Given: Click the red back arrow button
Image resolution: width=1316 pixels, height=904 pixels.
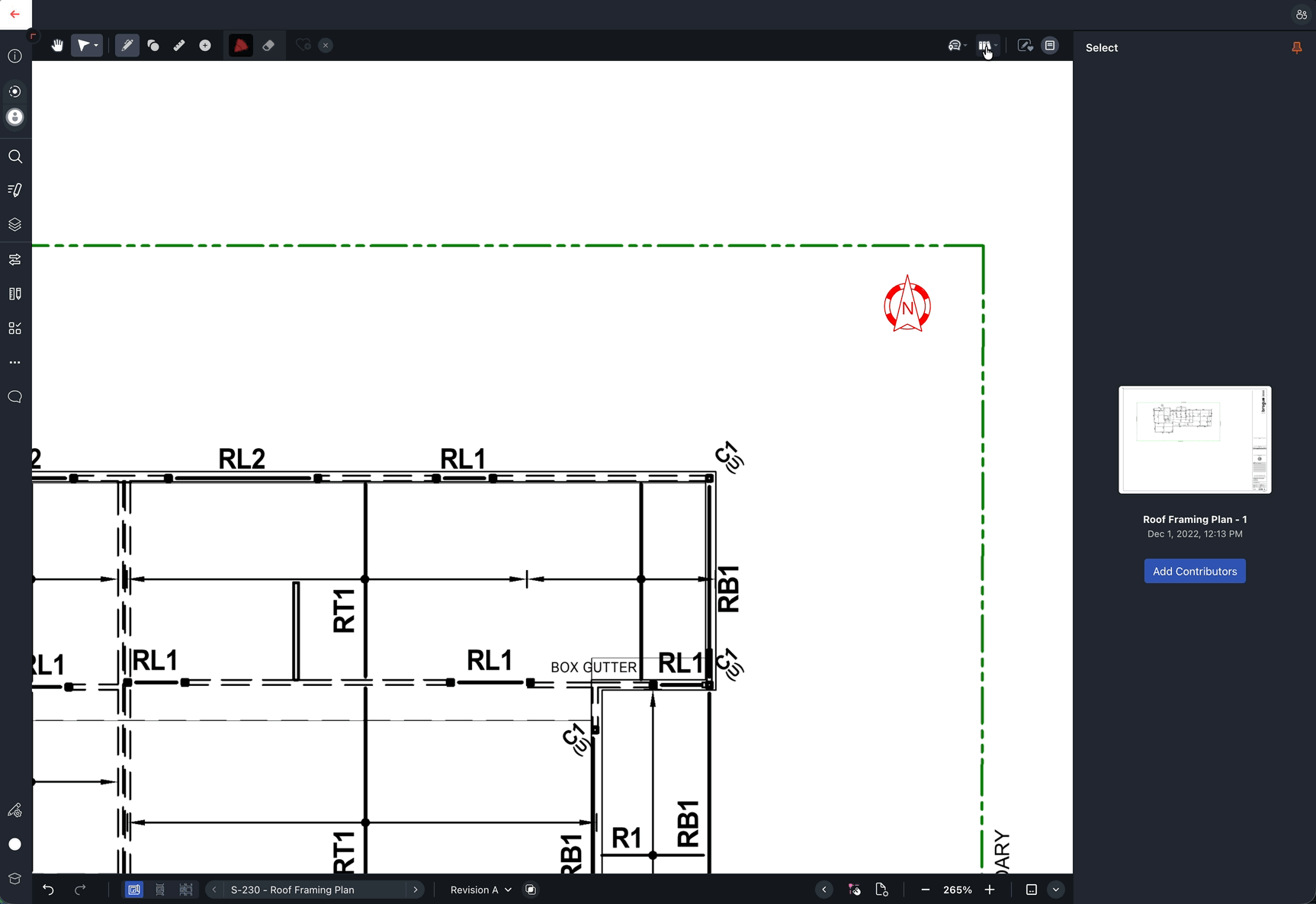Looking at the screenshot, I should [15, 14].
